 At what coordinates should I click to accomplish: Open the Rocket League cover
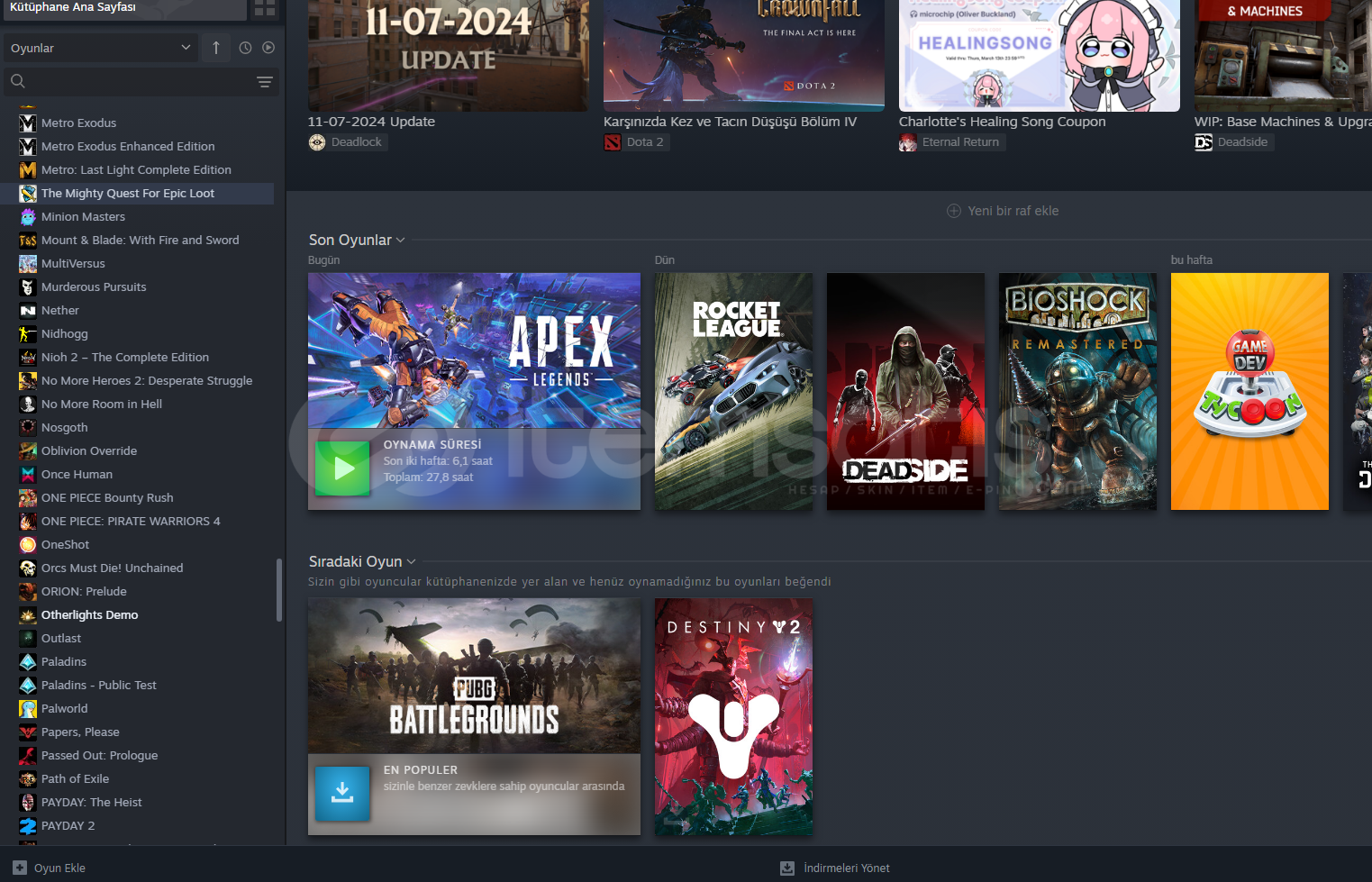click(733, 391)
